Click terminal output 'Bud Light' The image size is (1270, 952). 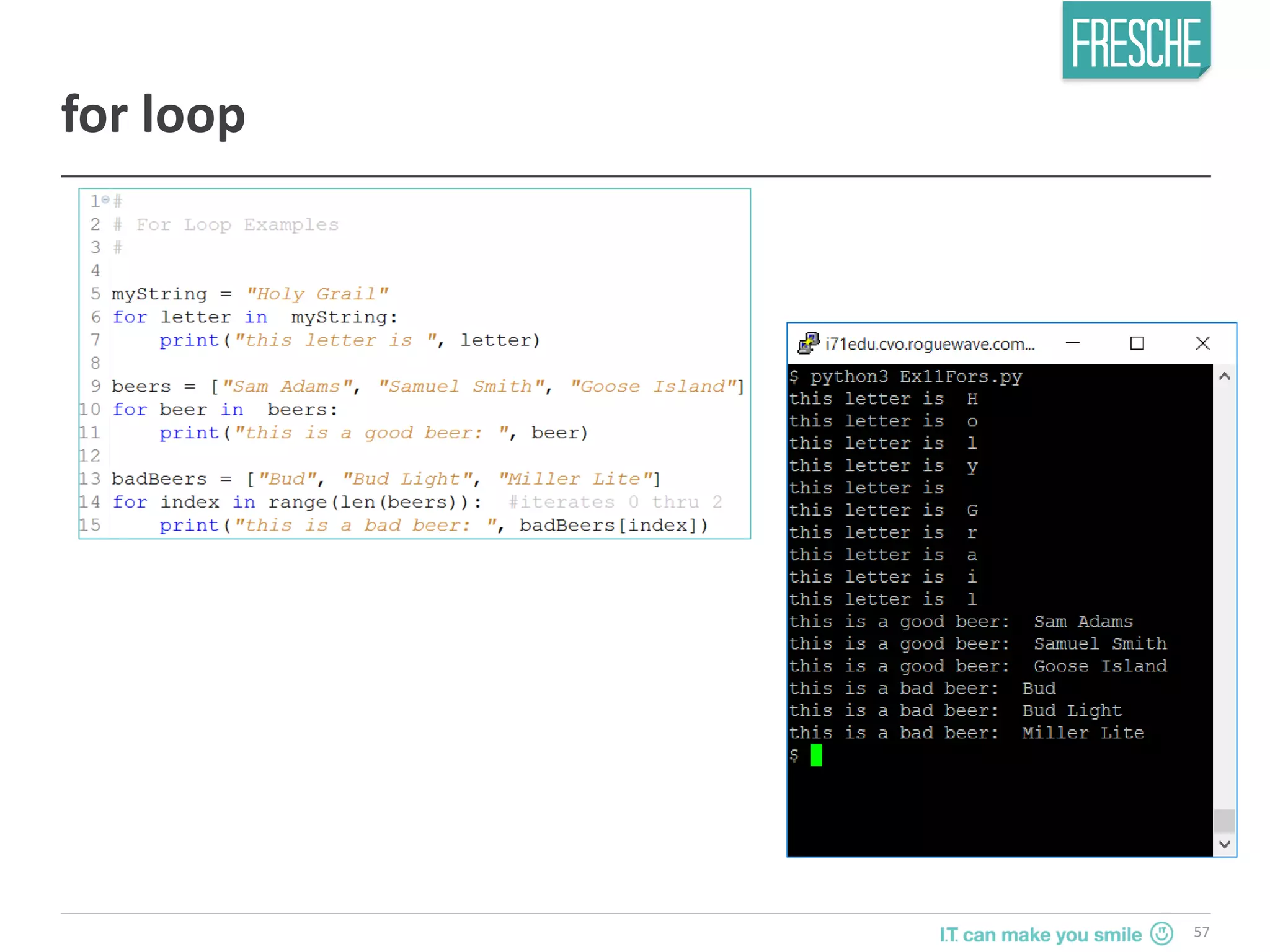coord(1072,711)
